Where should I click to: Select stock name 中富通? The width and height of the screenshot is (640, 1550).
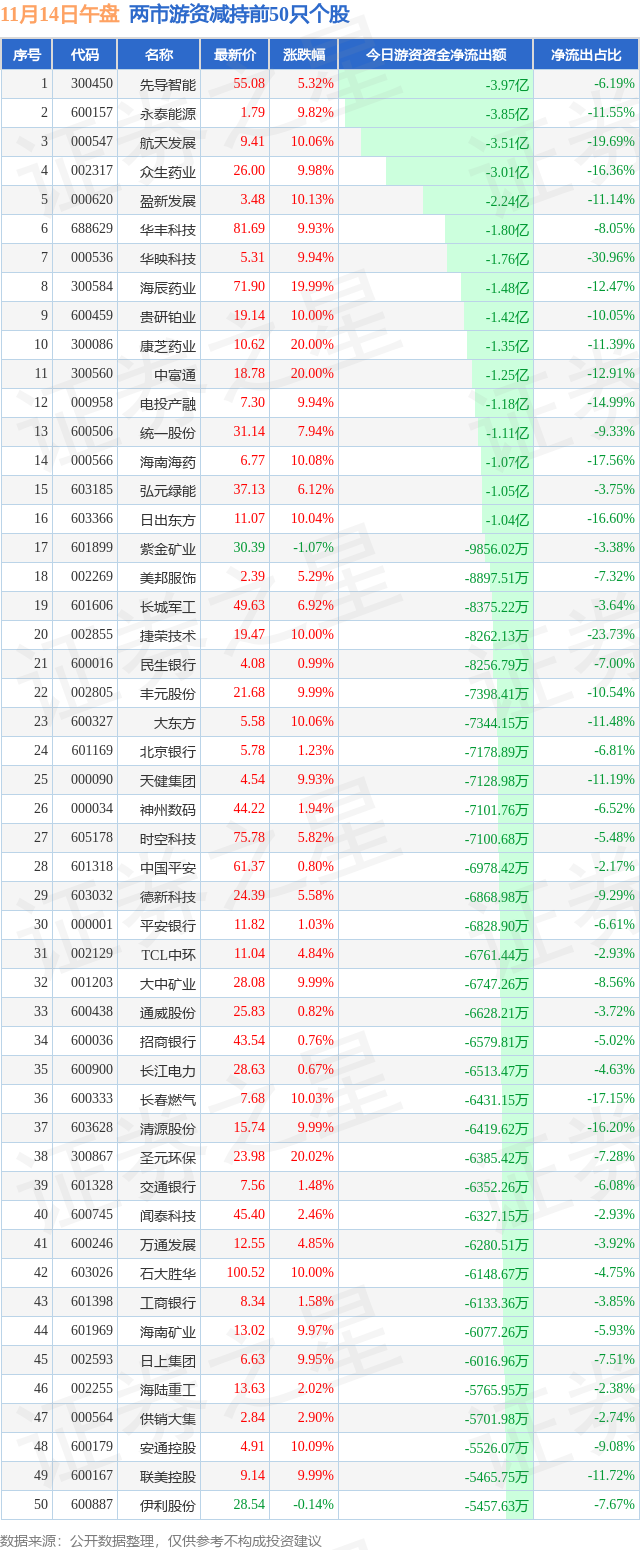tap(175, 374)
